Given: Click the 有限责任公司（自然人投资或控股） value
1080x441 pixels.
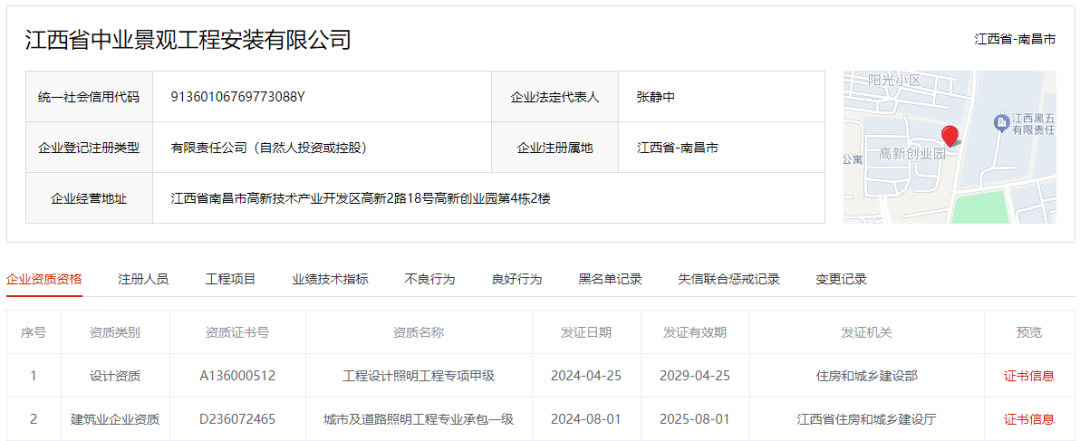Looking at the screenshot, I should point(269,147).
